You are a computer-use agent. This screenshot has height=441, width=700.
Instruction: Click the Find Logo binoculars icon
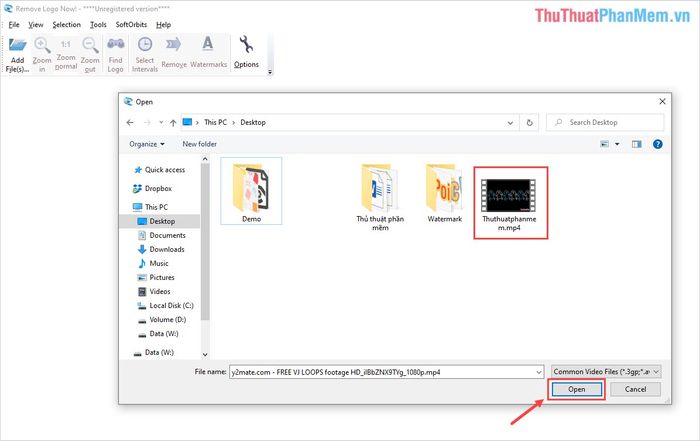pos(116,55)
